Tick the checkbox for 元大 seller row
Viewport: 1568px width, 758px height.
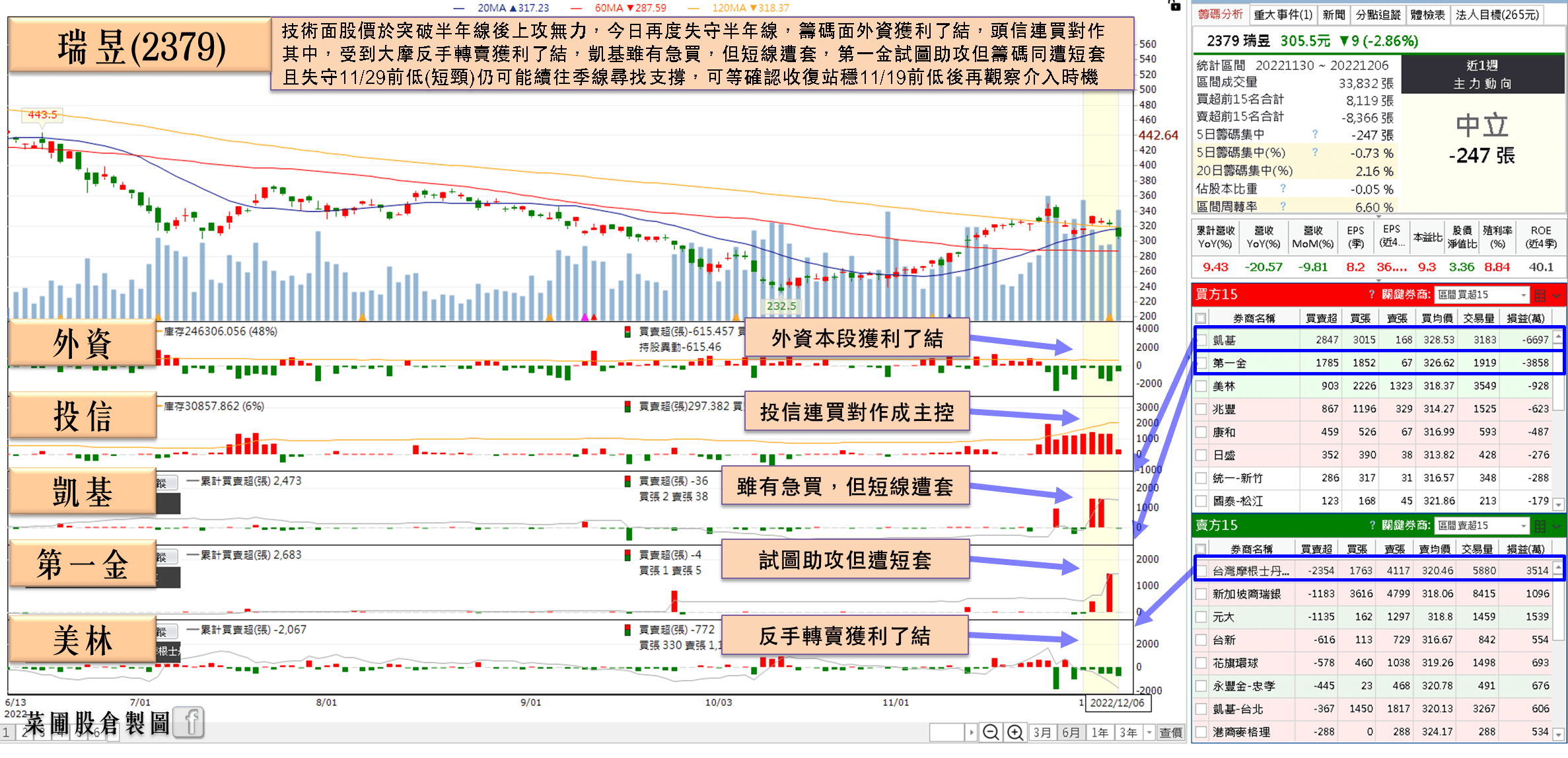coord(1201,617)
